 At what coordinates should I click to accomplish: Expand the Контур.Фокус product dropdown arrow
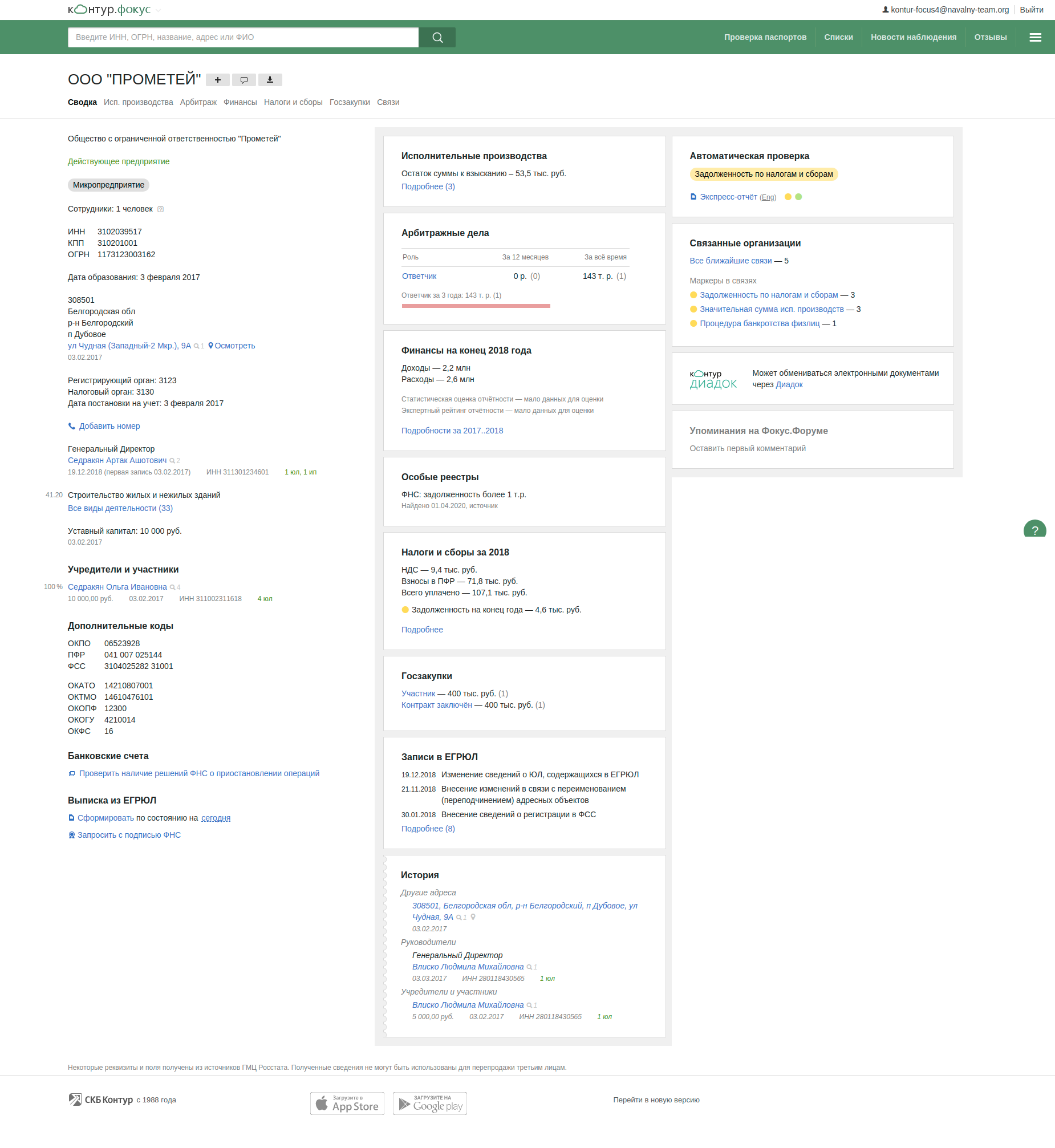point(158,10)
